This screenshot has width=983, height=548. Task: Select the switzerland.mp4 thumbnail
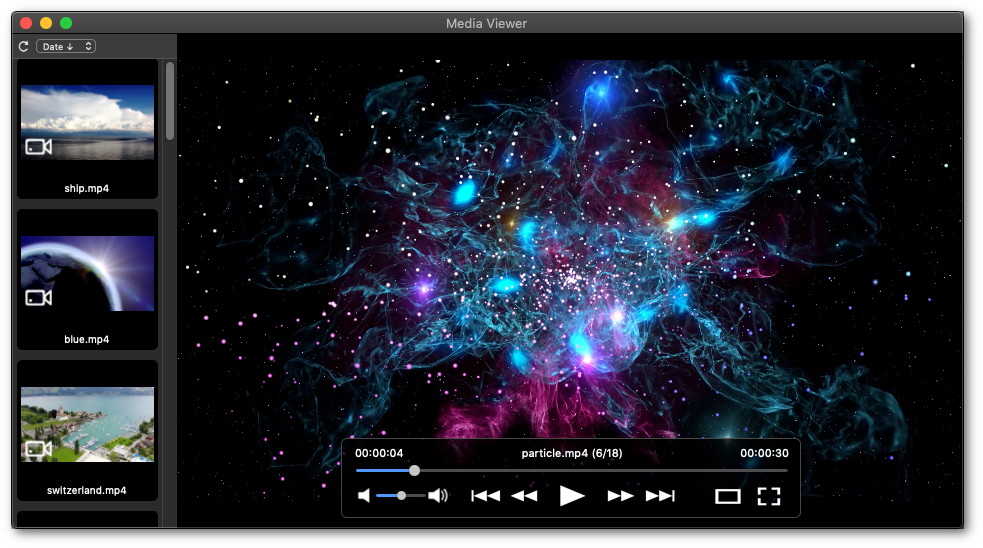coord(87,424)
